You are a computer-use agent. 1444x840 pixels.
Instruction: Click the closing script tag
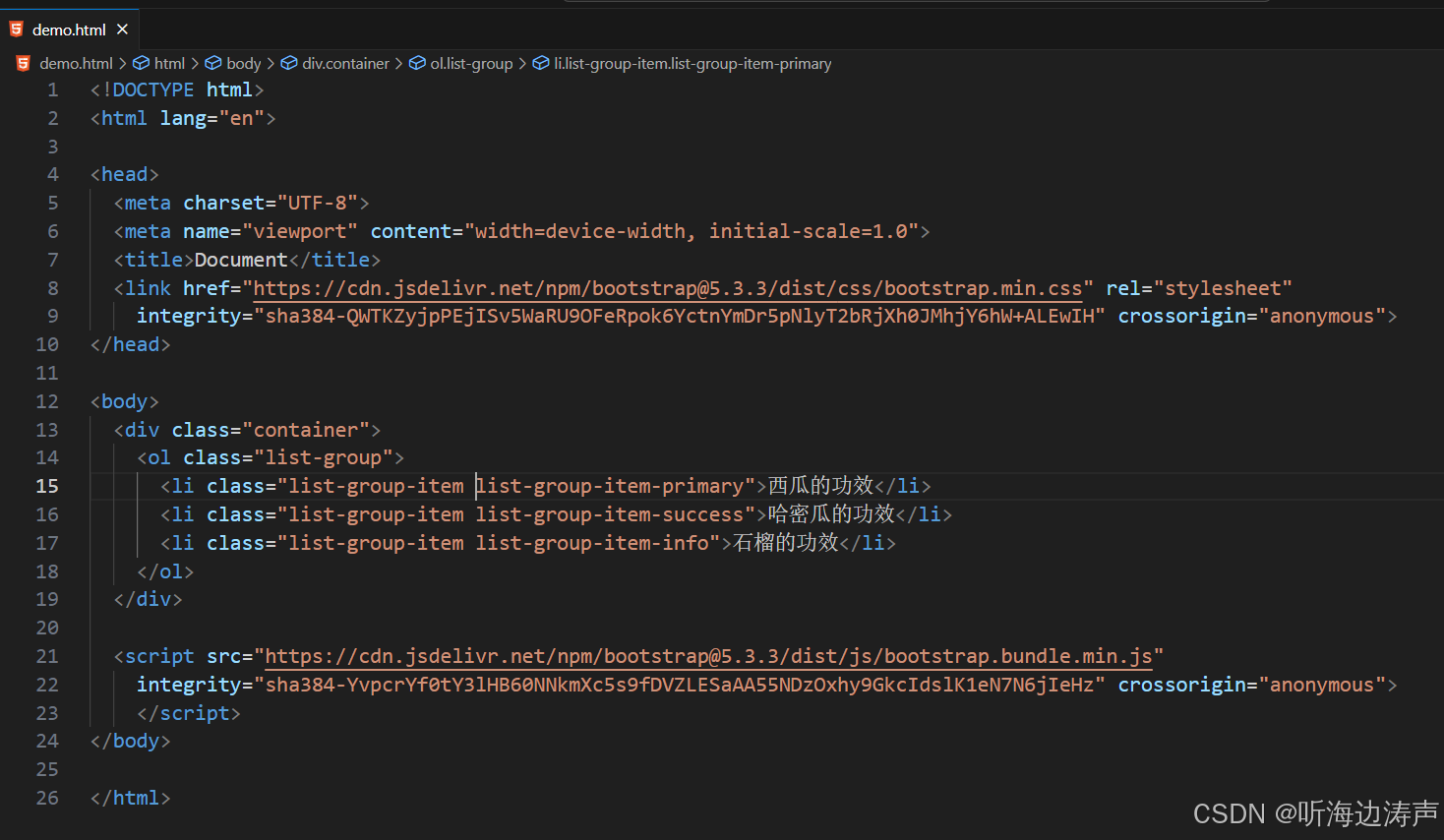[x=189, y=713]
